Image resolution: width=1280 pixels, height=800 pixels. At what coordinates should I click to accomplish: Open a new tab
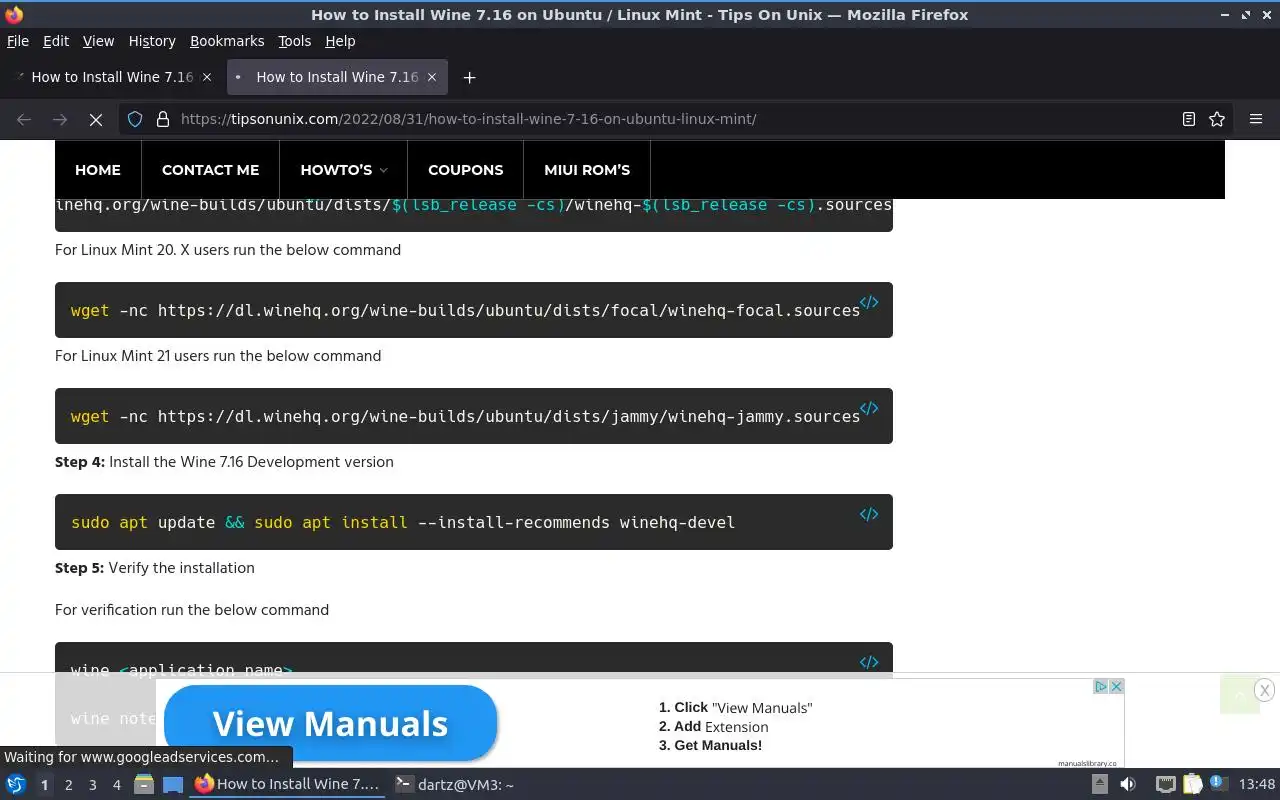[469, 77]
